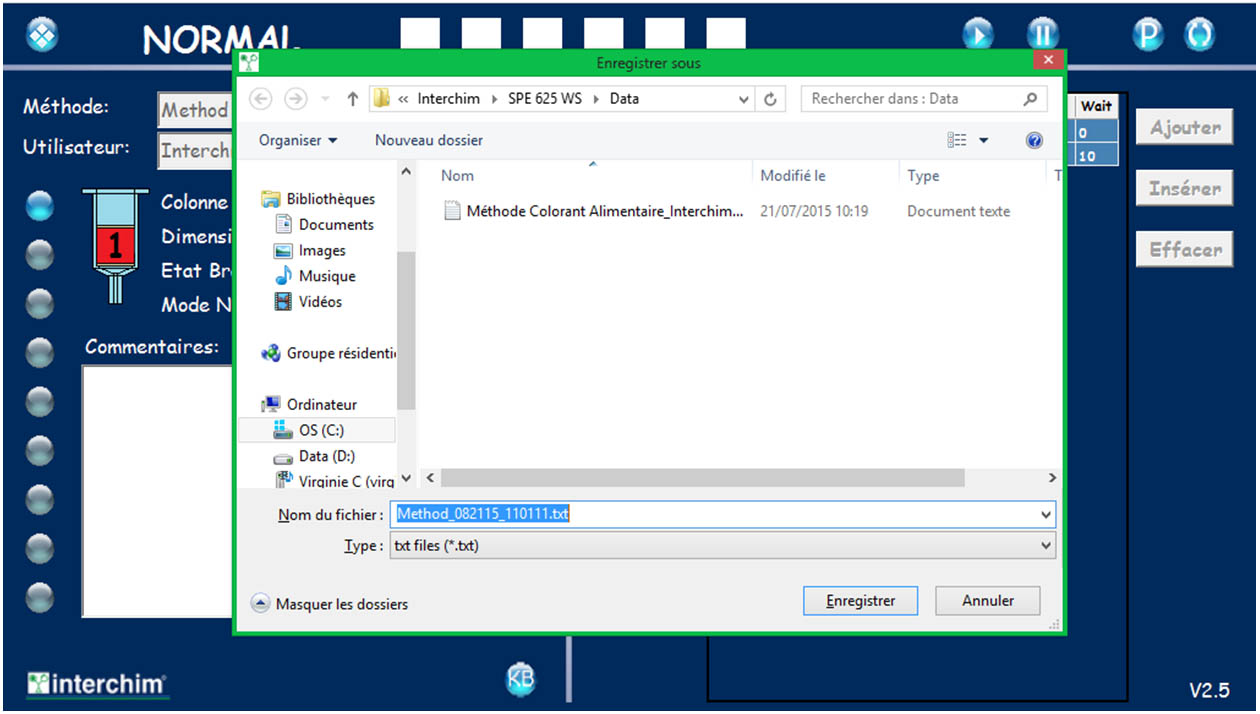Viewport: 1260px width, 714px height.
Task: Click the pause icon in Interchim header
Action: tap(1042, 35)
